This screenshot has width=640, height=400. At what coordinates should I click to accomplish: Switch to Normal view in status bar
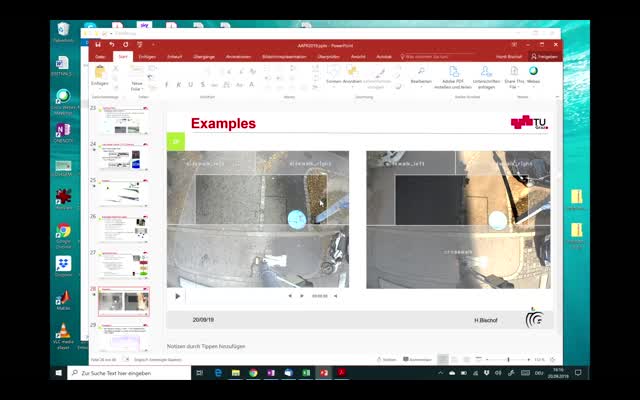coord(442,360)
